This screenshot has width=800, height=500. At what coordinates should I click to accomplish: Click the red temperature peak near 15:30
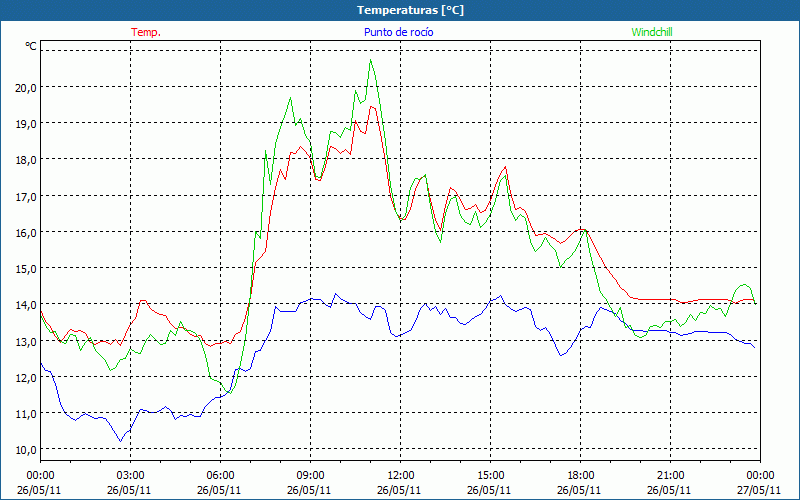(506, 167)
